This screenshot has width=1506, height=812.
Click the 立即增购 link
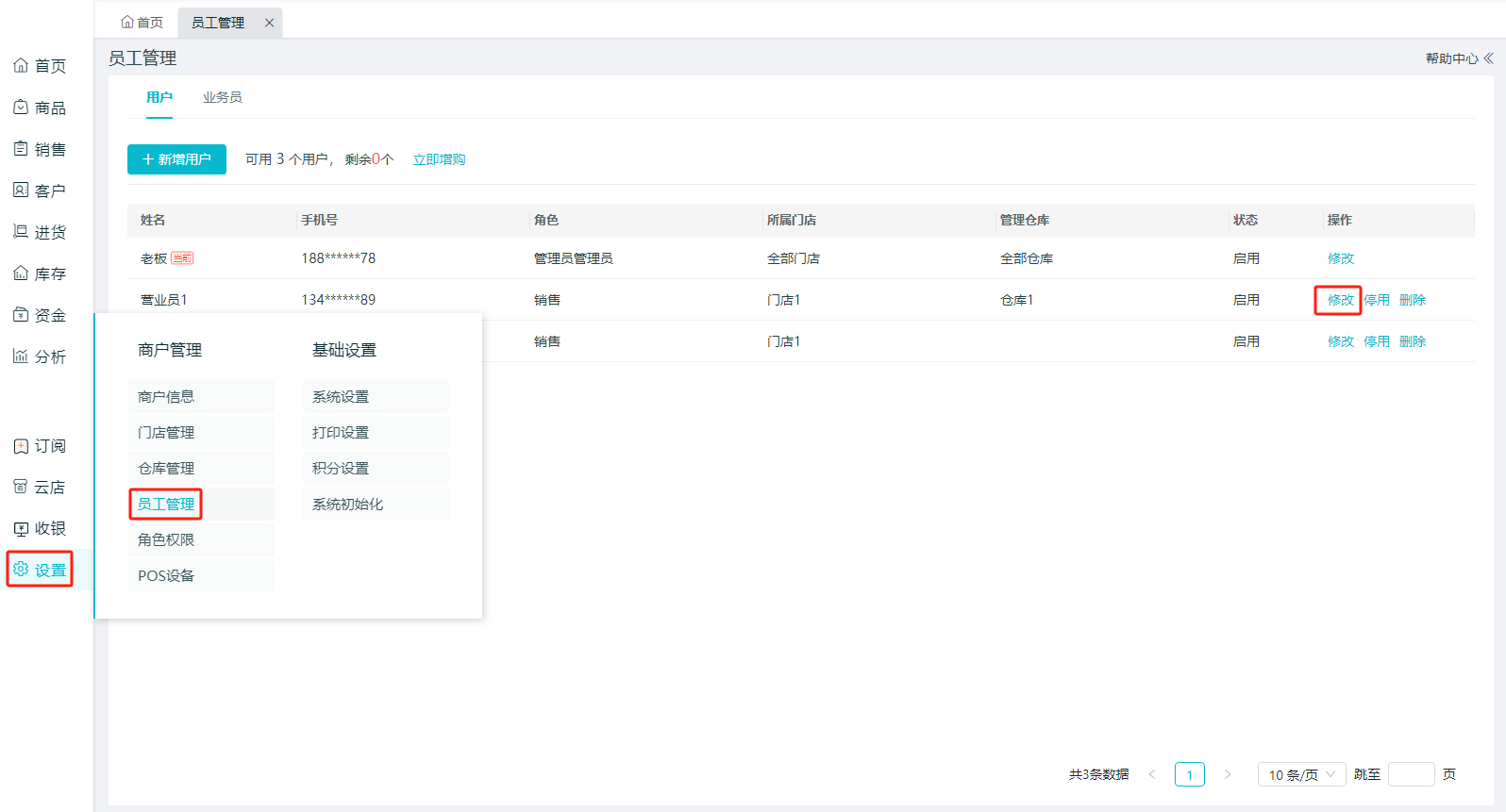(x=439, y=159)
